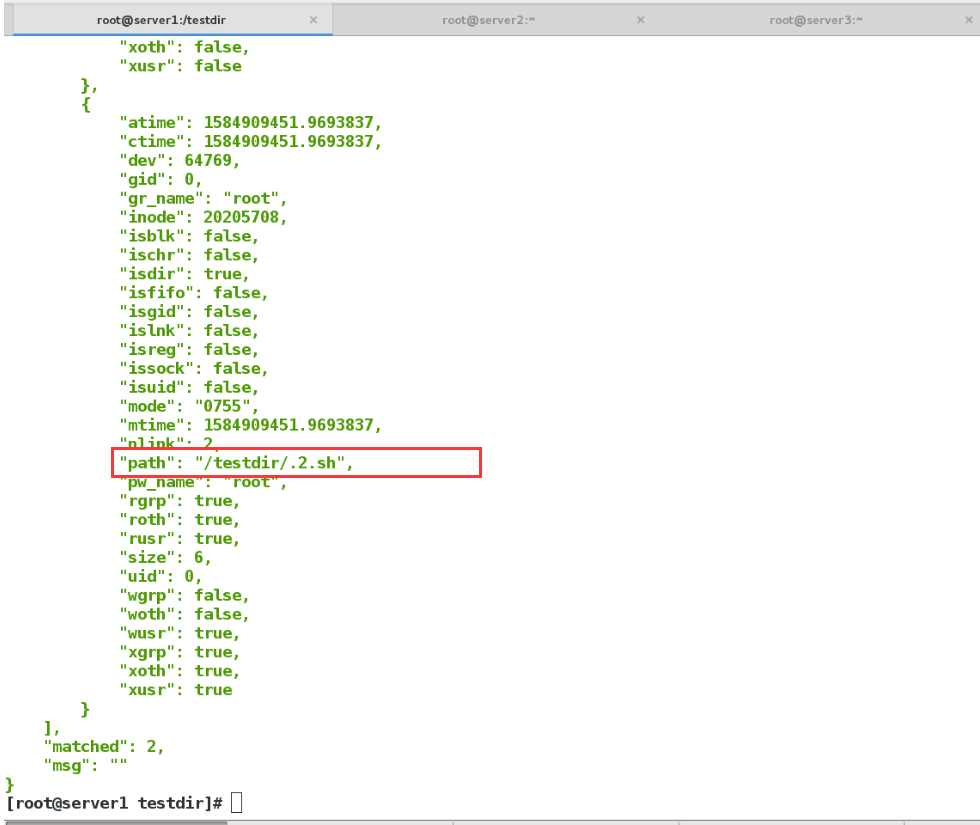
Task: Click the "rgrp": true line
Action: coord(179,501)
